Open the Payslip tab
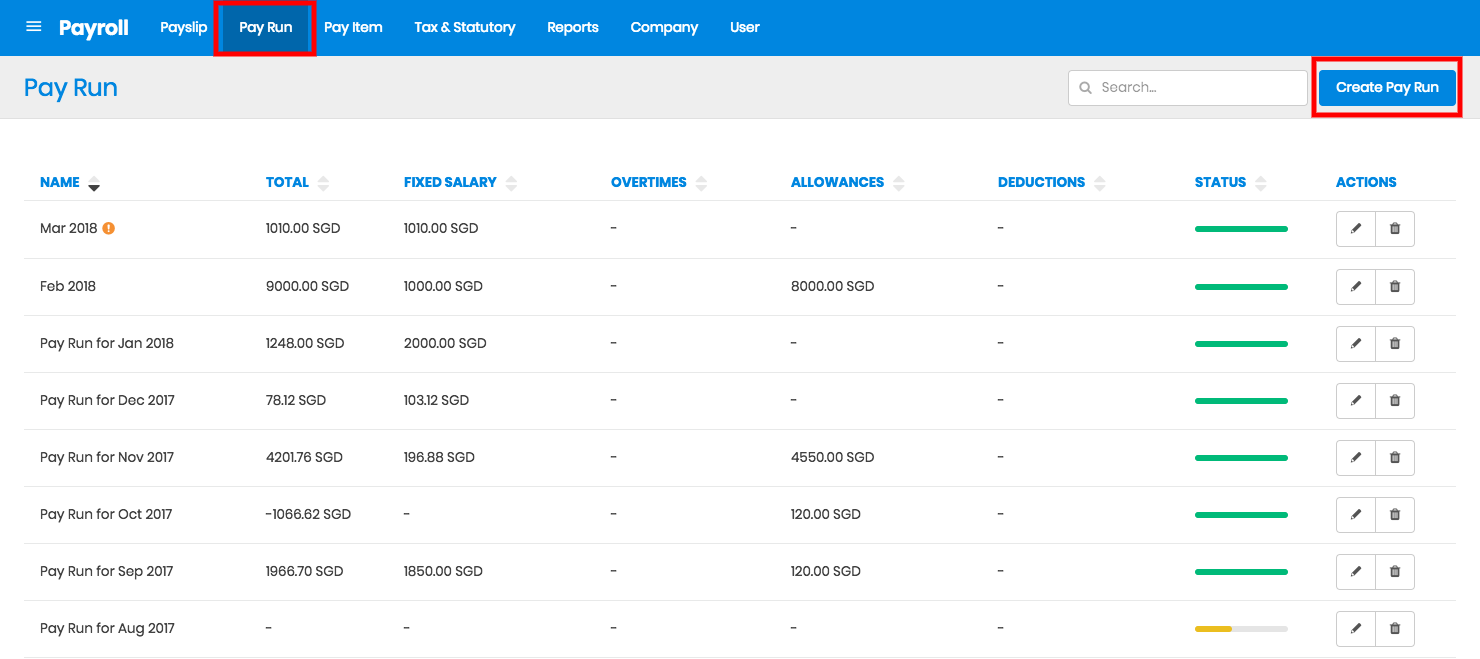1480x659 pixels. click(x=184, y=27)
